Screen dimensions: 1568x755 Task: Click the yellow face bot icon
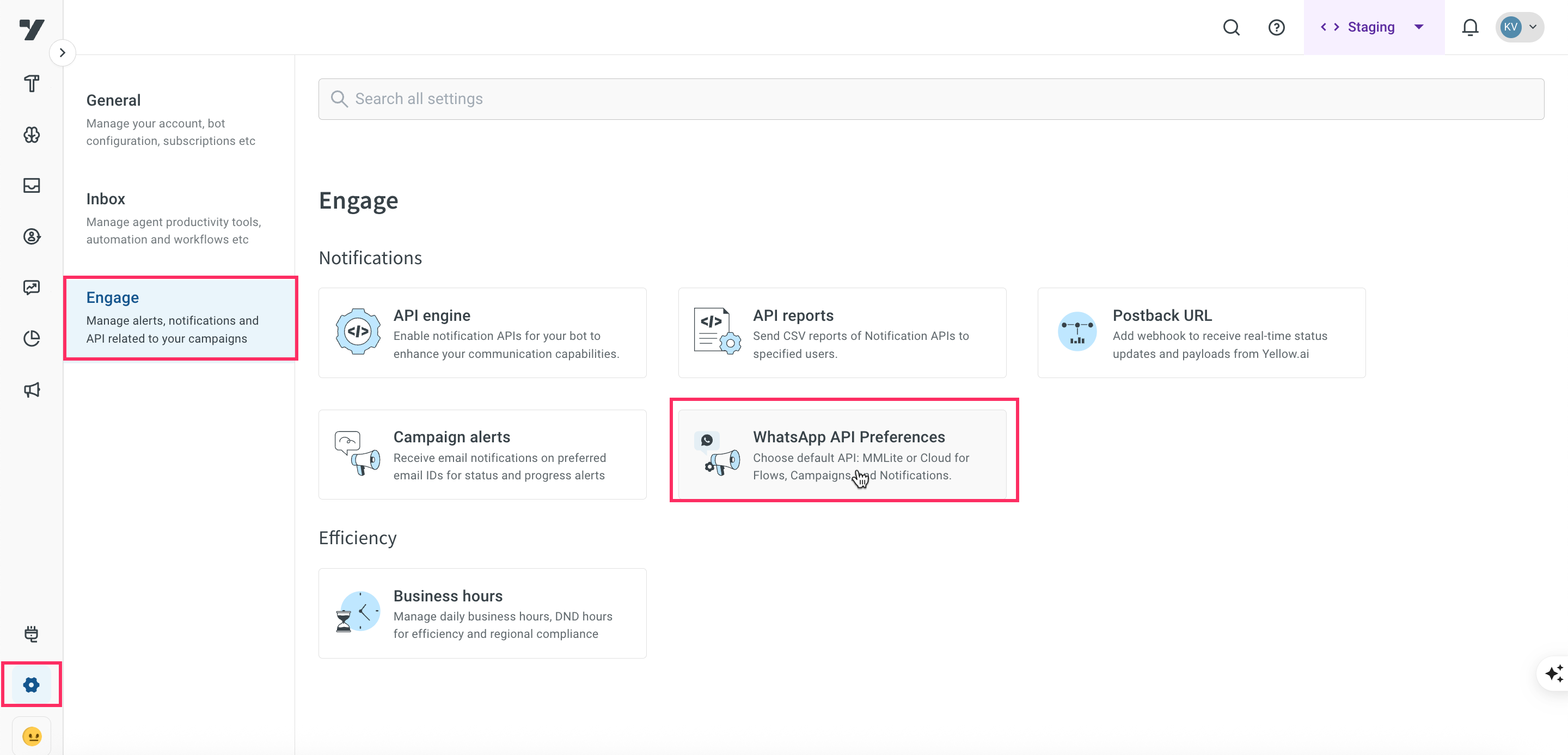pos(32,736)
